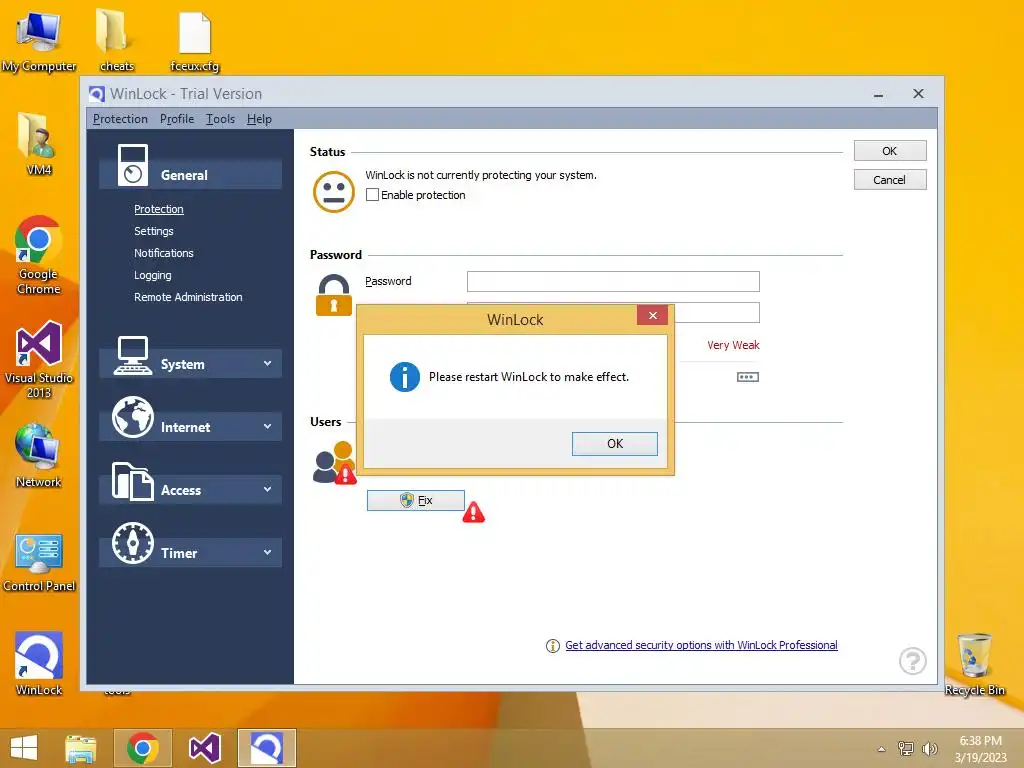
Task: Switch to Visual Studio in the taskbar
Action: pyautogui.click(x=204, y=748)
